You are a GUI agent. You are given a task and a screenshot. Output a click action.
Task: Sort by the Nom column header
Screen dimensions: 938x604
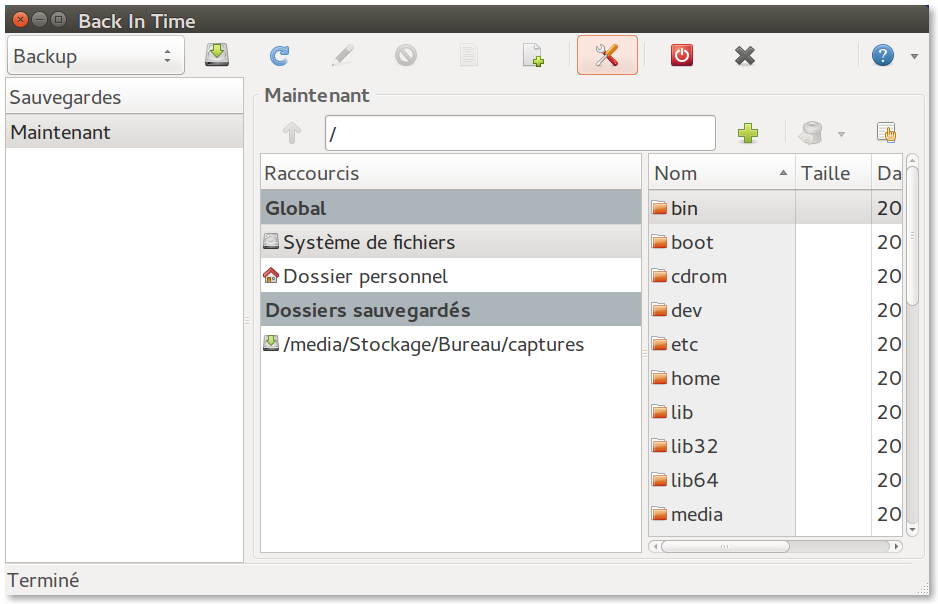pyautogui.click(x=721, y=173)
